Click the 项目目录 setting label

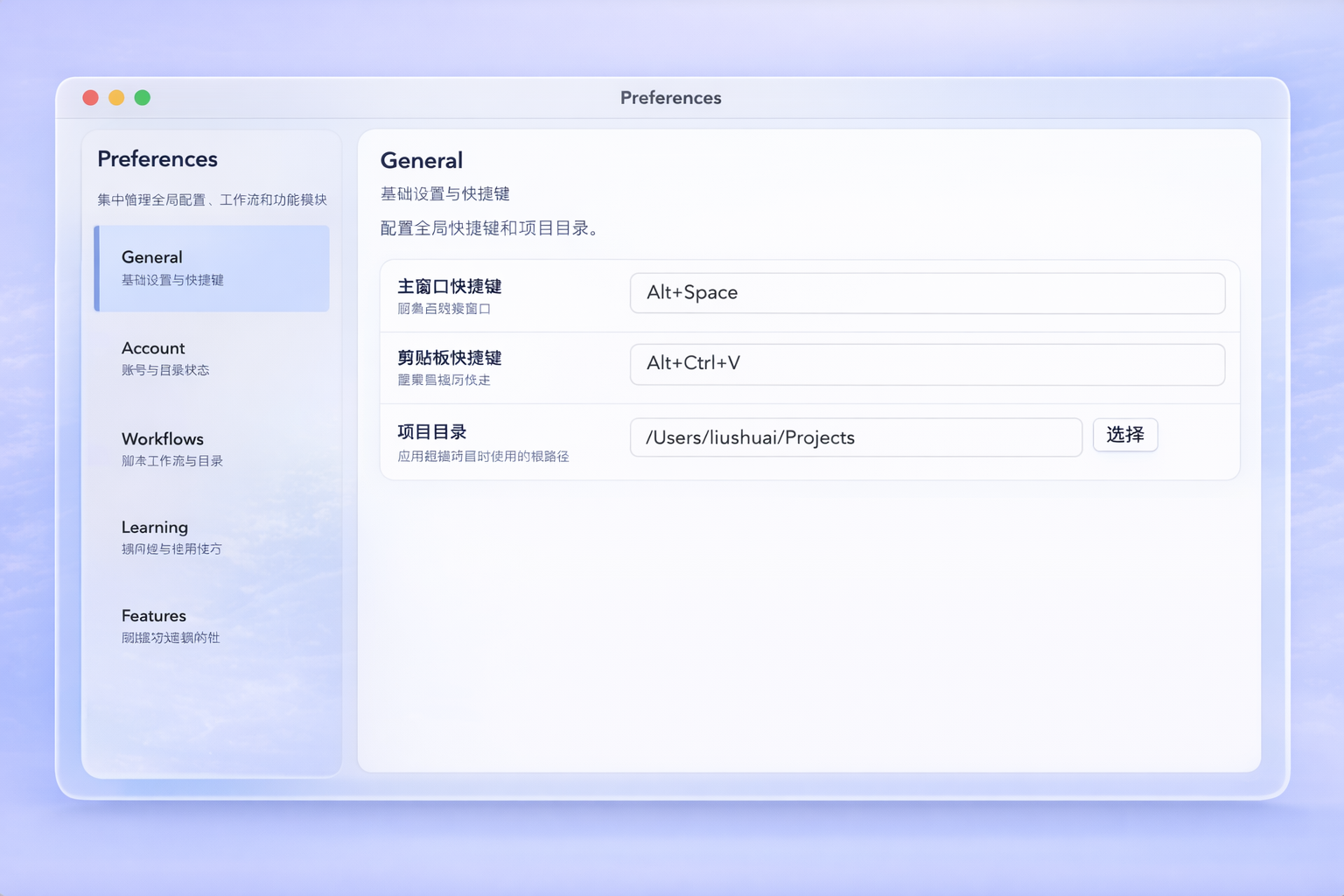[431, 432]
